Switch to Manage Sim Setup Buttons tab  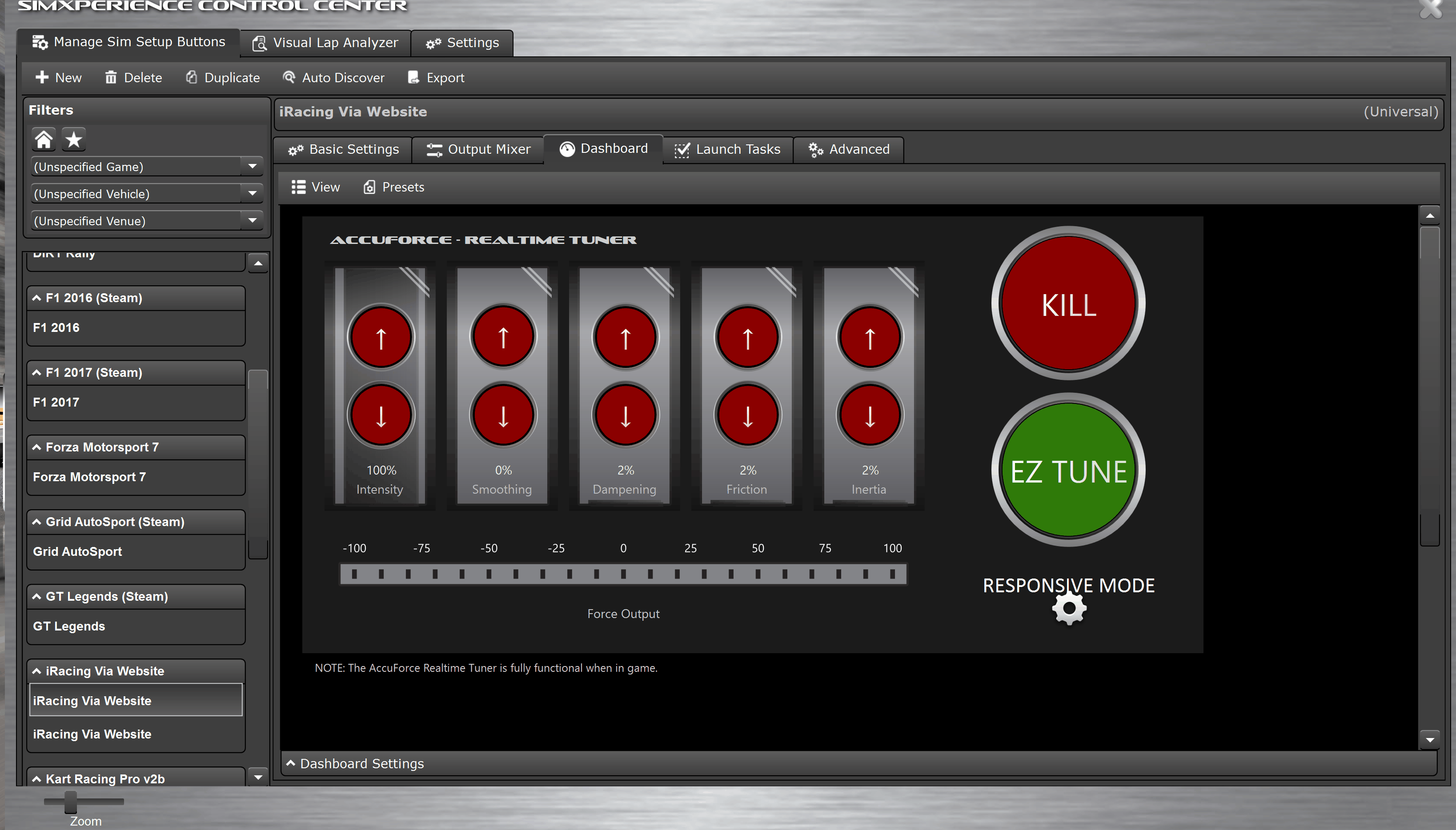[x=129, y=42]
